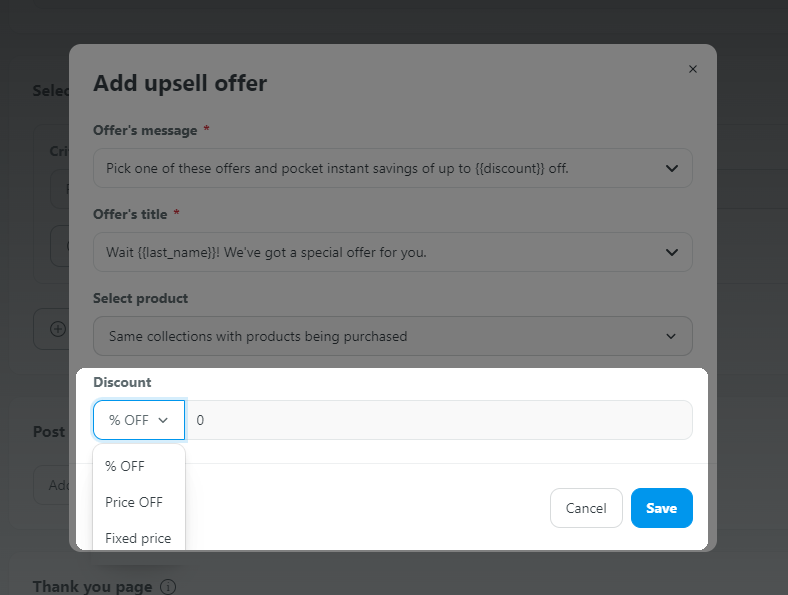The image size is (788, 595).
Task: Open the Offer's title dropdown chevron
Action: point(672,252)
